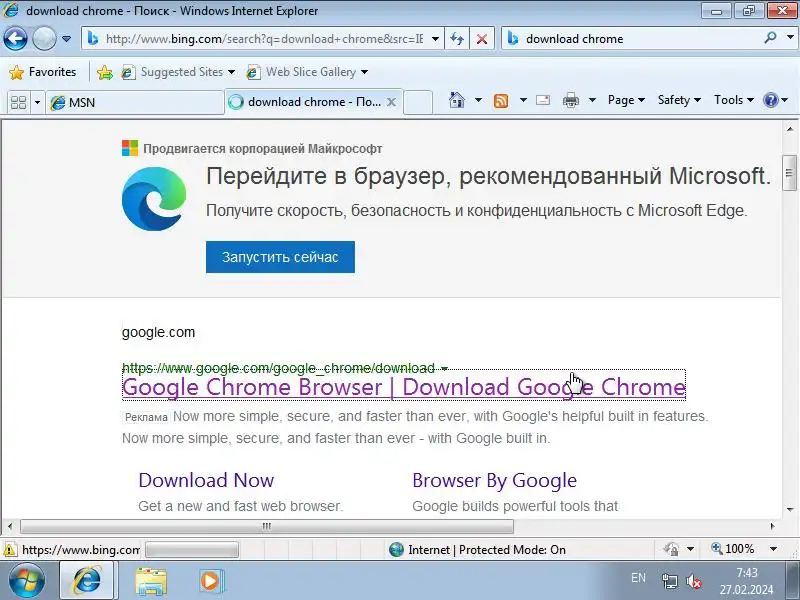Click the Print icon

570,100
